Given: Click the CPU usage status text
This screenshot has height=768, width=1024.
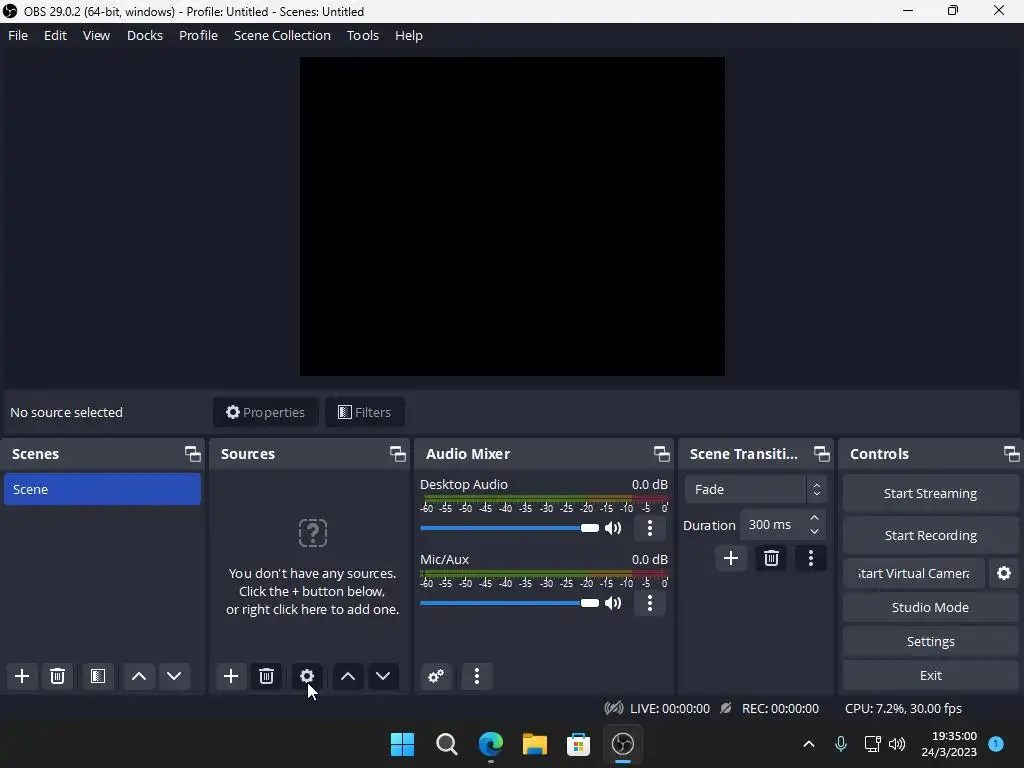Looking at the screenshot, I should tap(903, 708).
